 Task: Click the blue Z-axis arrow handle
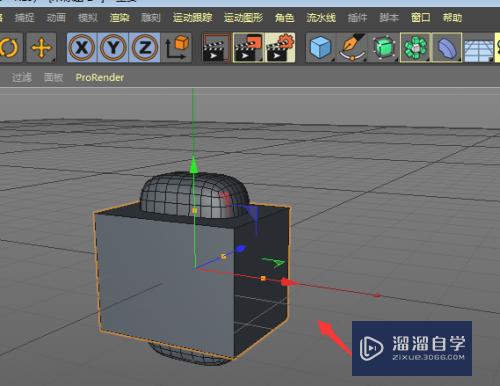coord(241,249)
